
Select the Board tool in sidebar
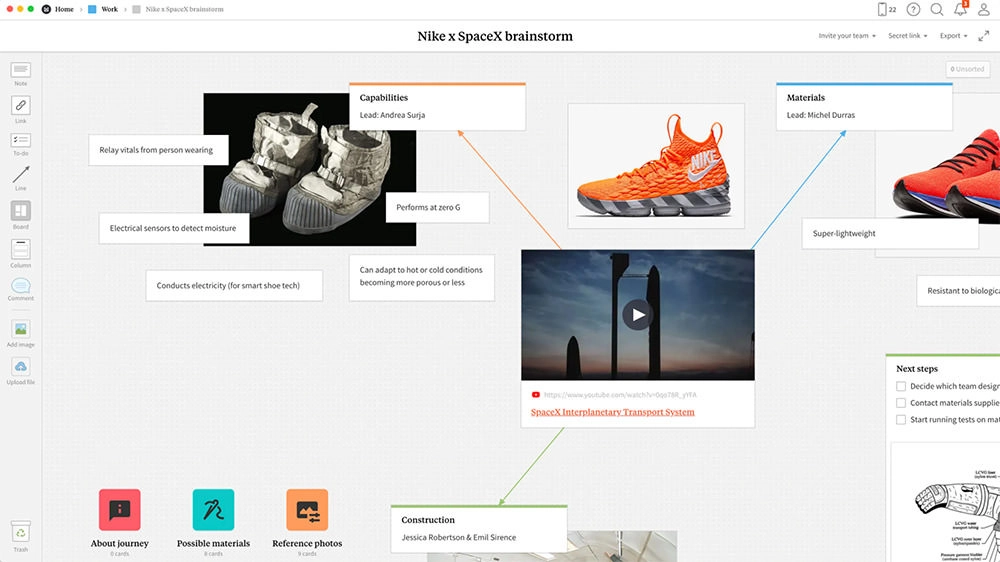[20, 211]
